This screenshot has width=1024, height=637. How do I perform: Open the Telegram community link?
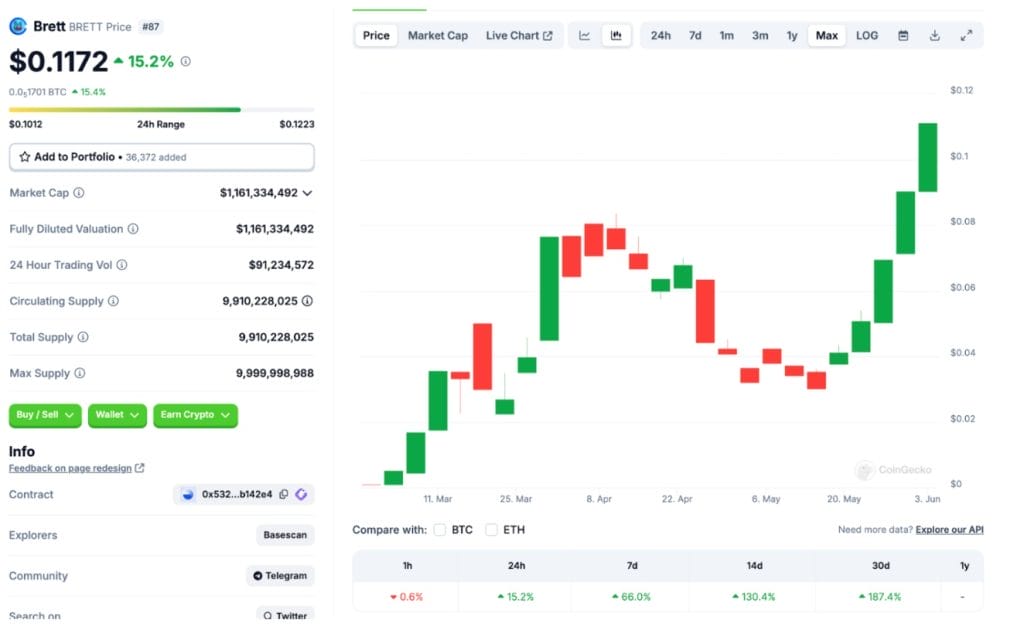[280, 576]
